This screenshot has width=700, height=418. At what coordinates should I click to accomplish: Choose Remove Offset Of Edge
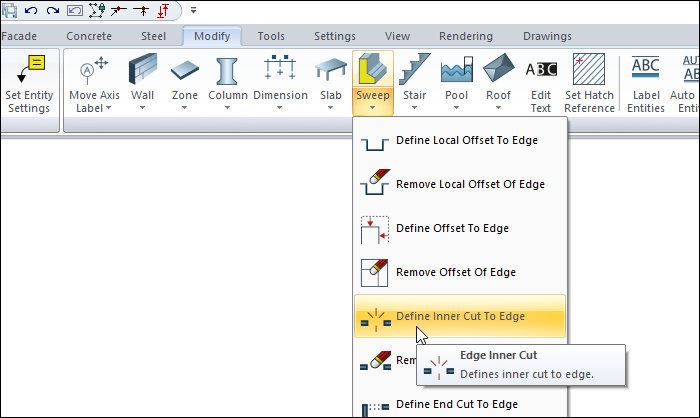[x=455, y=272]
